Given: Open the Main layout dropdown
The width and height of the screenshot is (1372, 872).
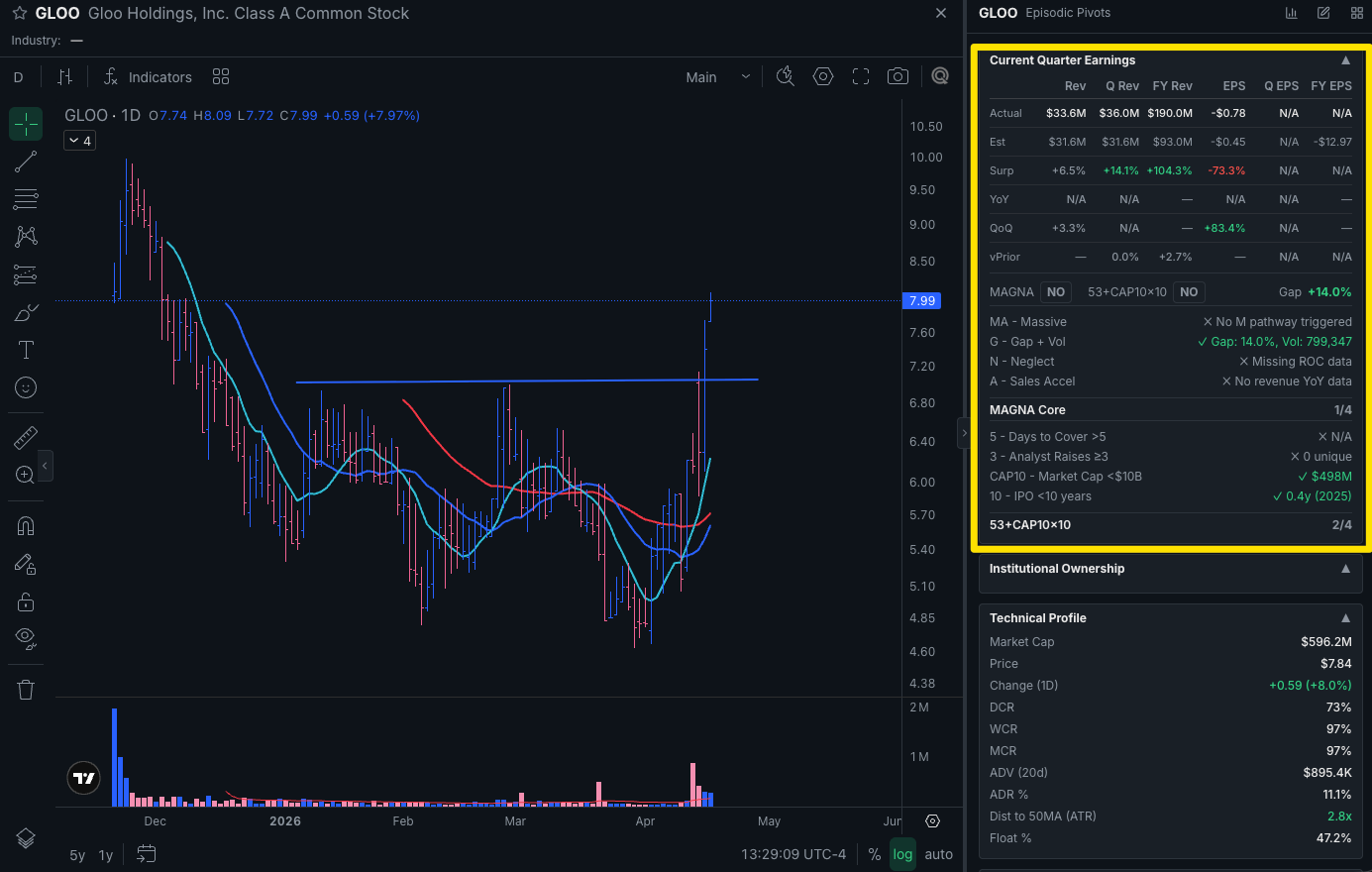Looking at the screenshot, I should click(719, 76).
